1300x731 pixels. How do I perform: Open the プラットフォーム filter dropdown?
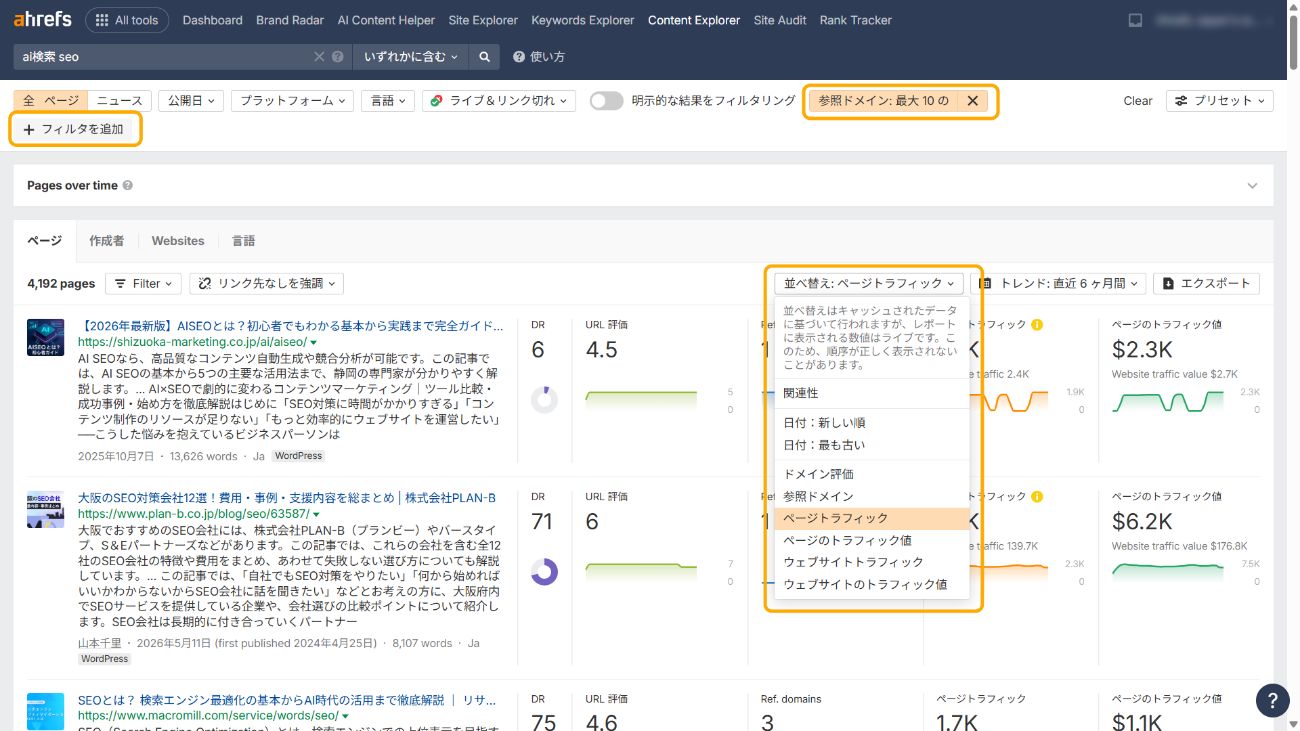pyautogui.click(x=292, y=101)
